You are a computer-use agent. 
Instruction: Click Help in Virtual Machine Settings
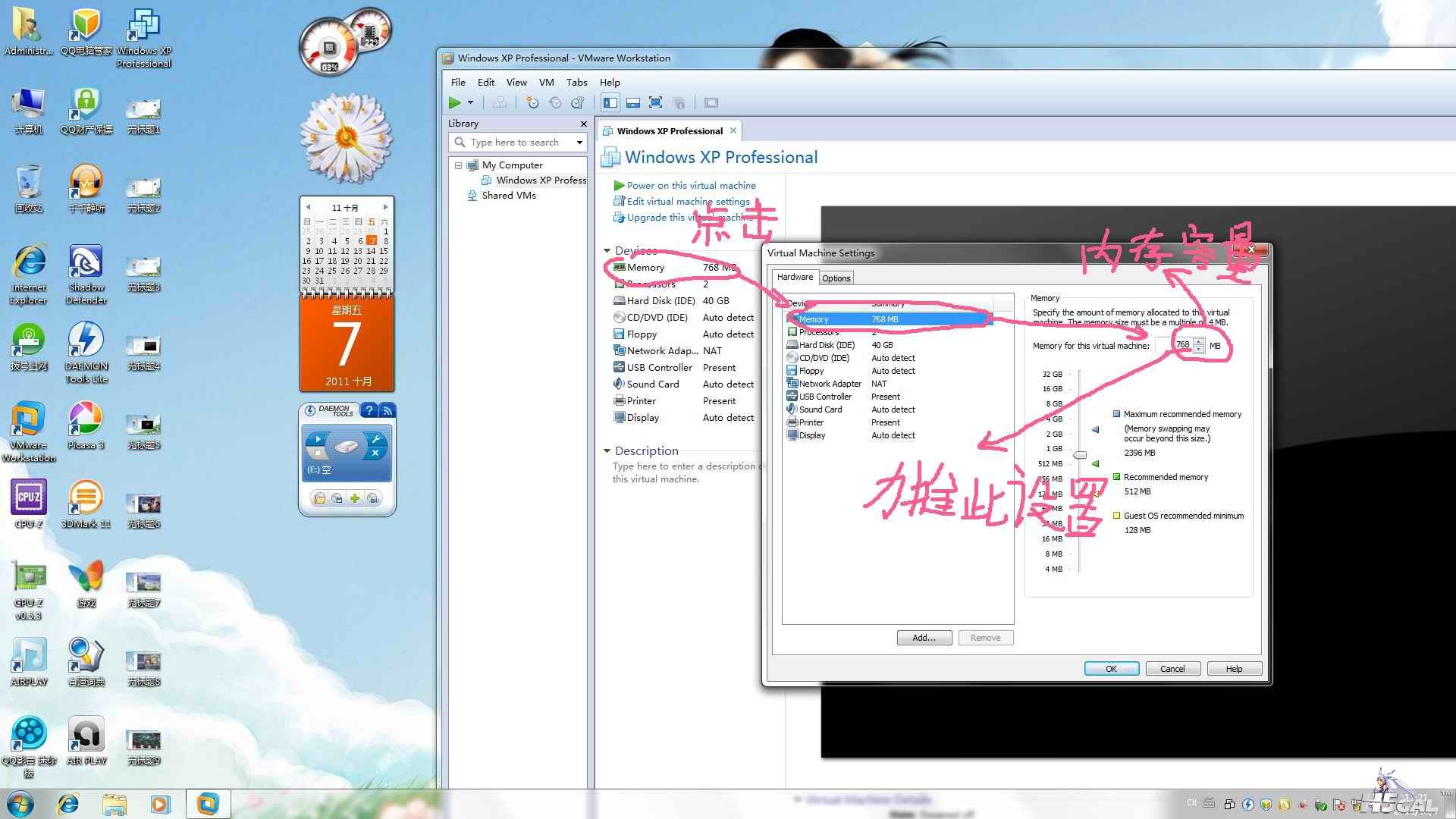[x=1234, y=669]
